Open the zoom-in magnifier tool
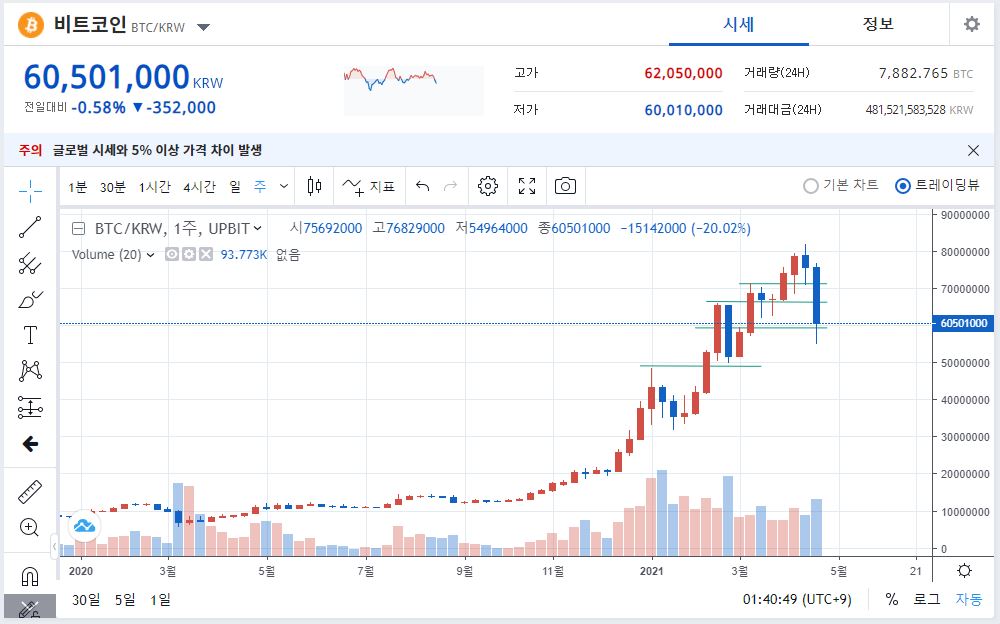1000x624 pixels. (30, 527)
